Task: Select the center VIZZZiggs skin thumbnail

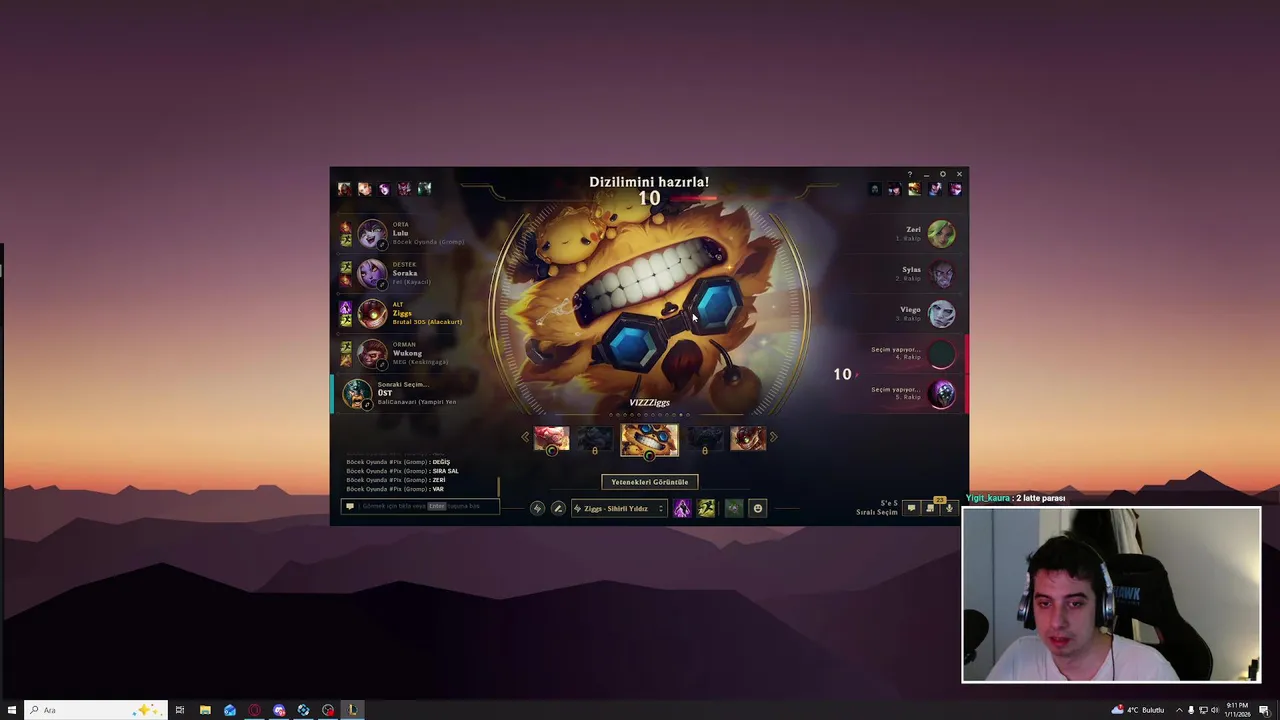Action: pyautogui.click(x=649, y=439)
